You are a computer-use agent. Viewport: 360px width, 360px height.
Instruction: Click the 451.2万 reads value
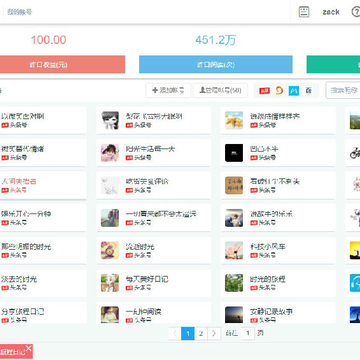click(215, 40)
